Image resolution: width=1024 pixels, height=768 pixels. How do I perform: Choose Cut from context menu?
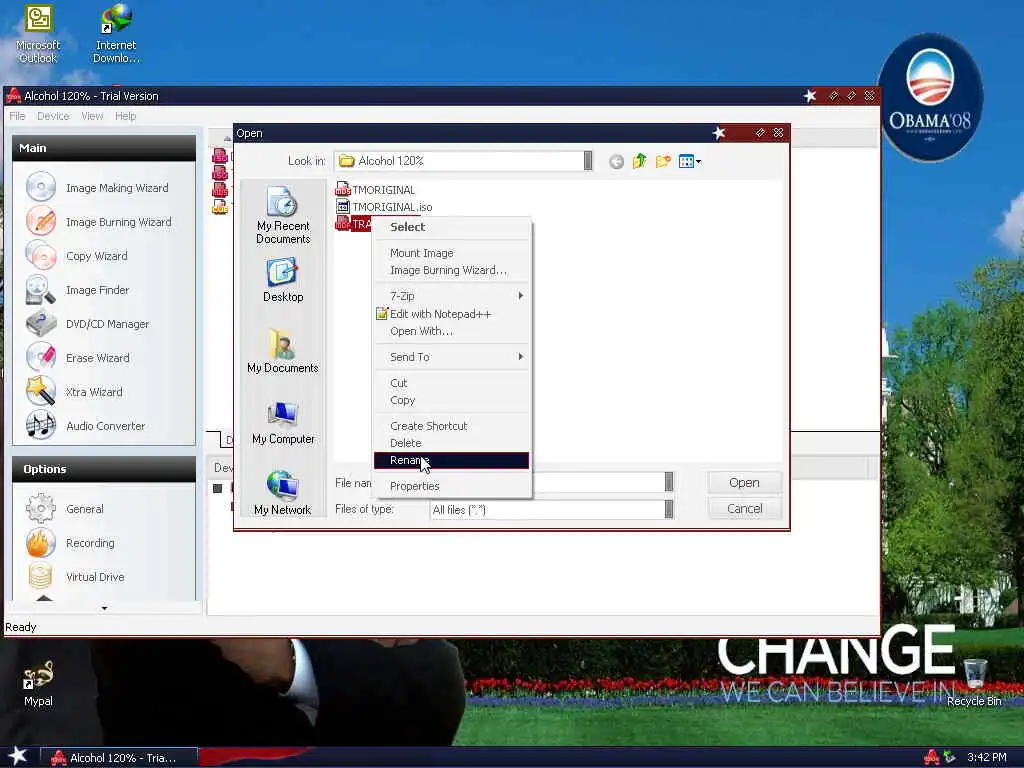pyautogui.click(x=451, y=383)
